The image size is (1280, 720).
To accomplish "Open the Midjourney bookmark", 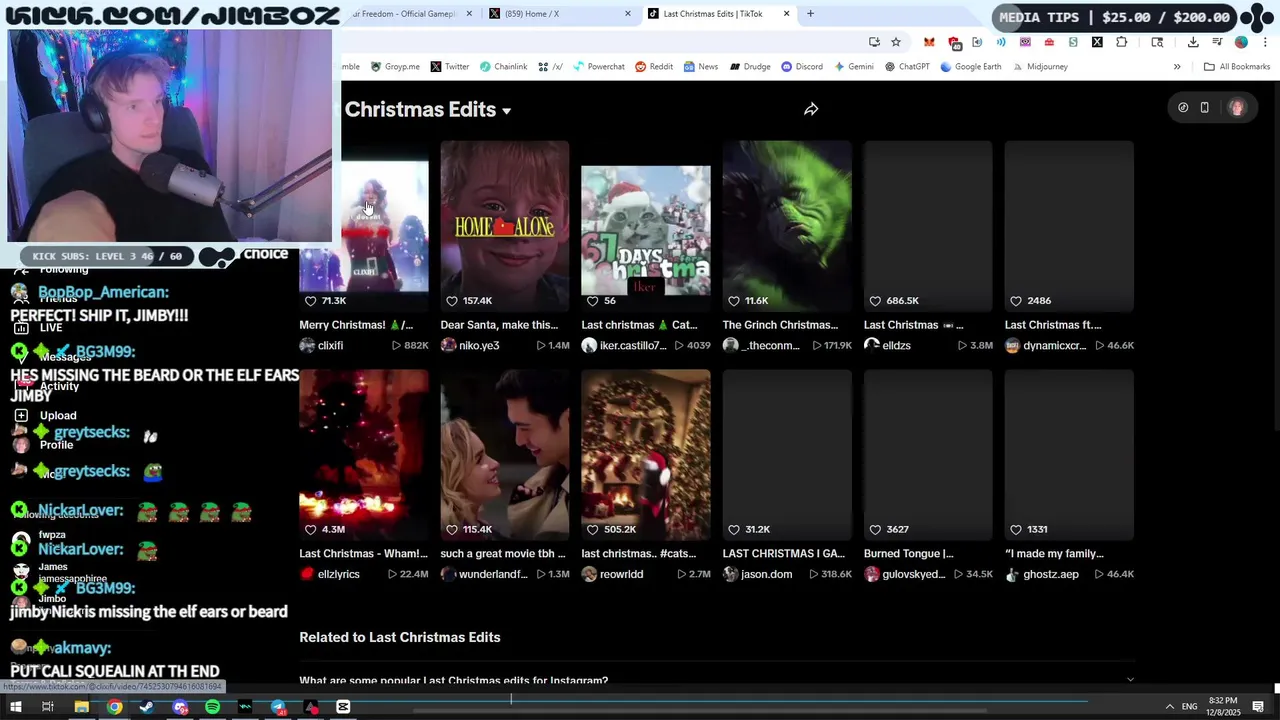I will click(1039, 67).
